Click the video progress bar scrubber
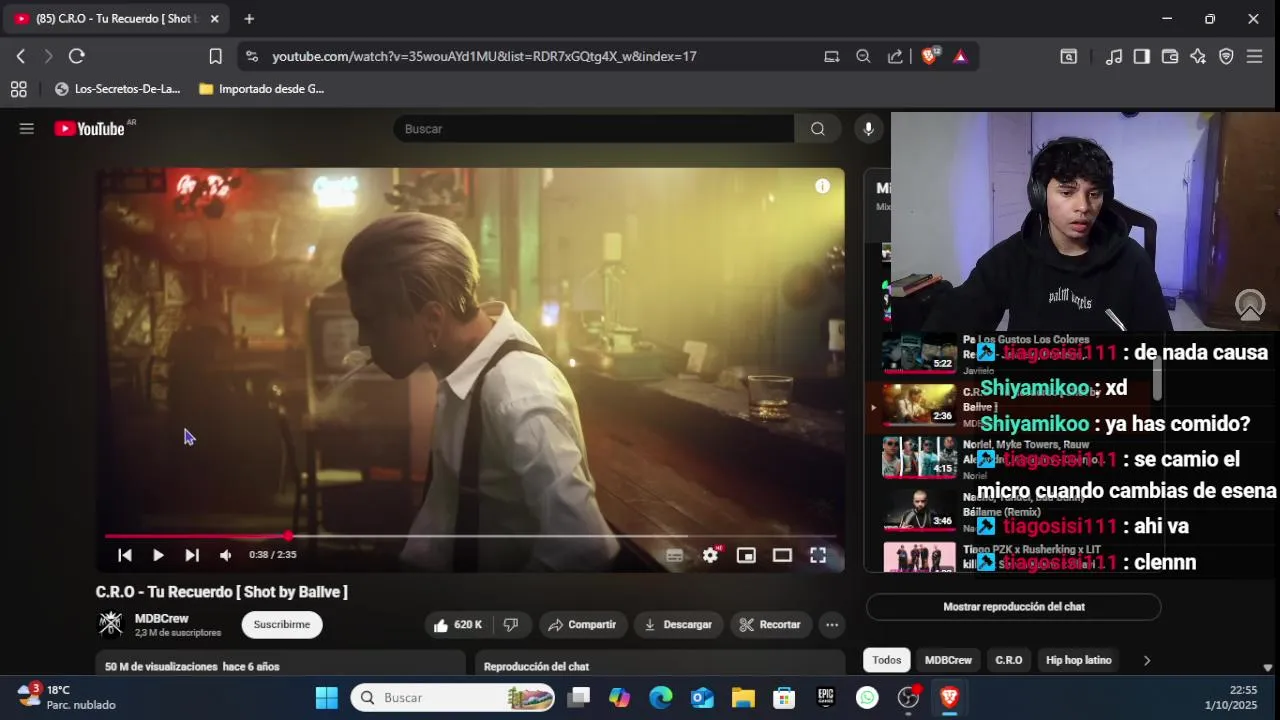1280x720 pixels. (288, 536)
